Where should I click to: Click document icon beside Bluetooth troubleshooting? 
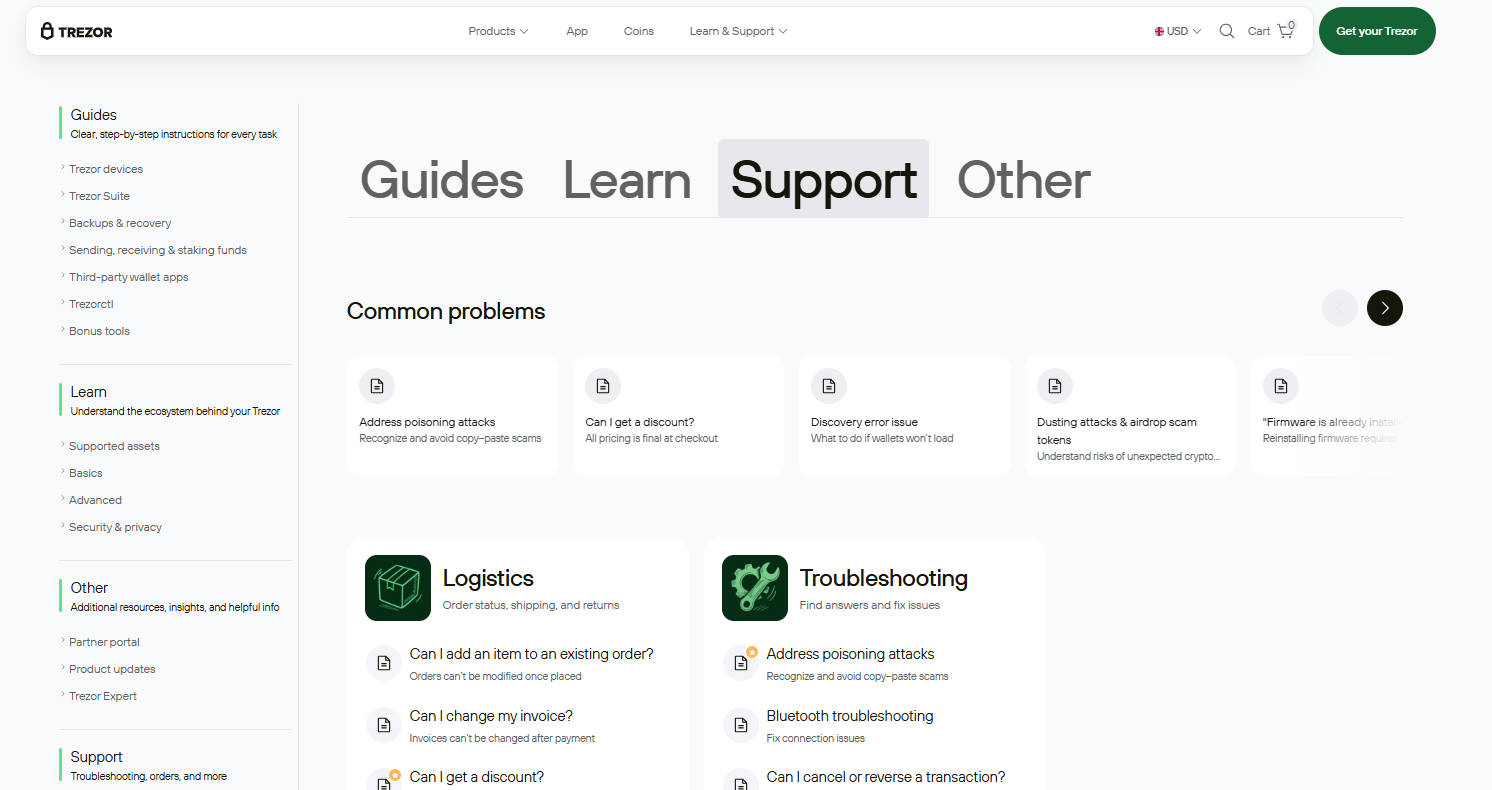click(x=741, y=725)
